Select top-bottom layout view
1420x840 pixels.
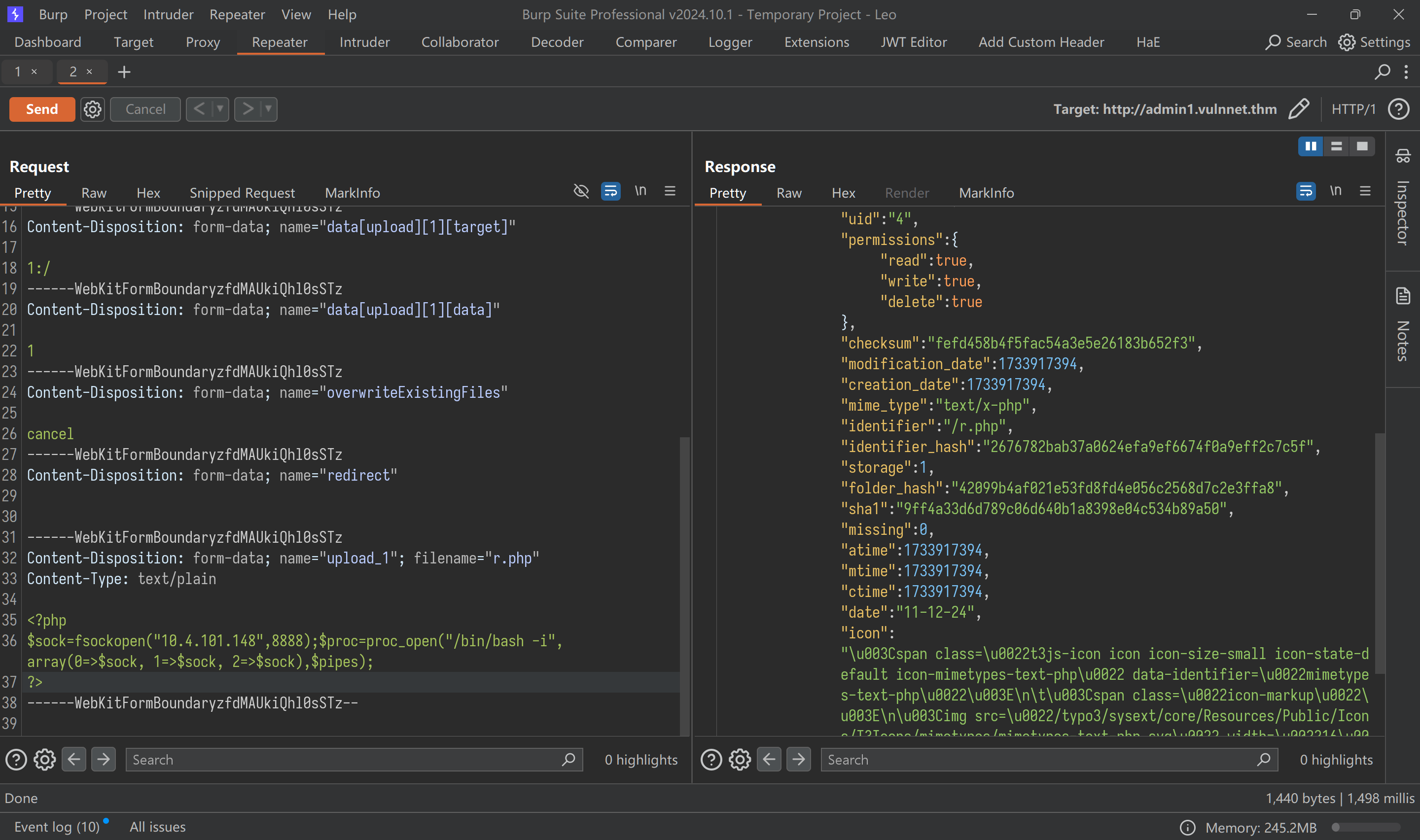coord(1336,146)
